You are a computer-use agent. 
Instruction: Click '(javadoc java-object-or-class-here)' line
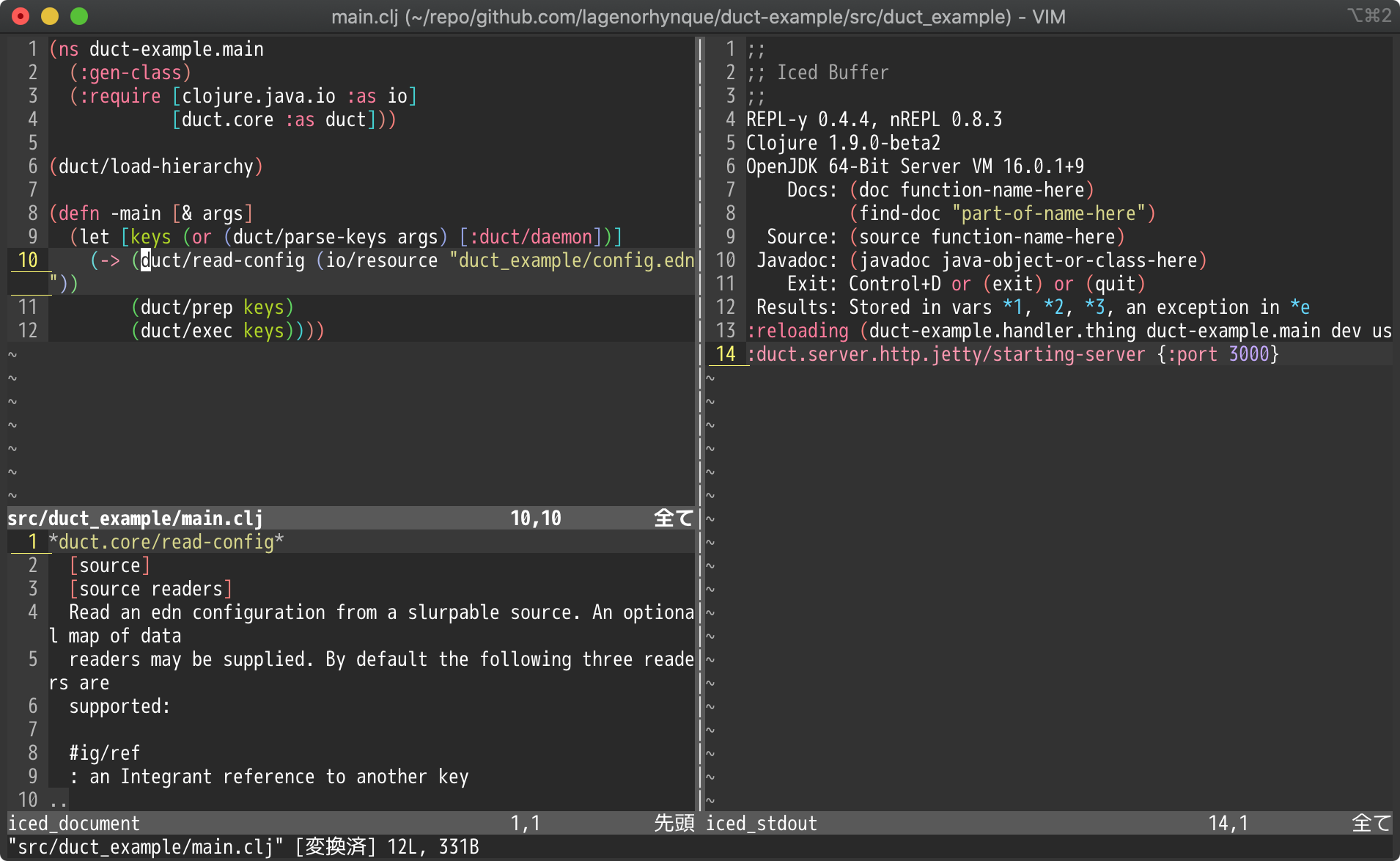1028,260
